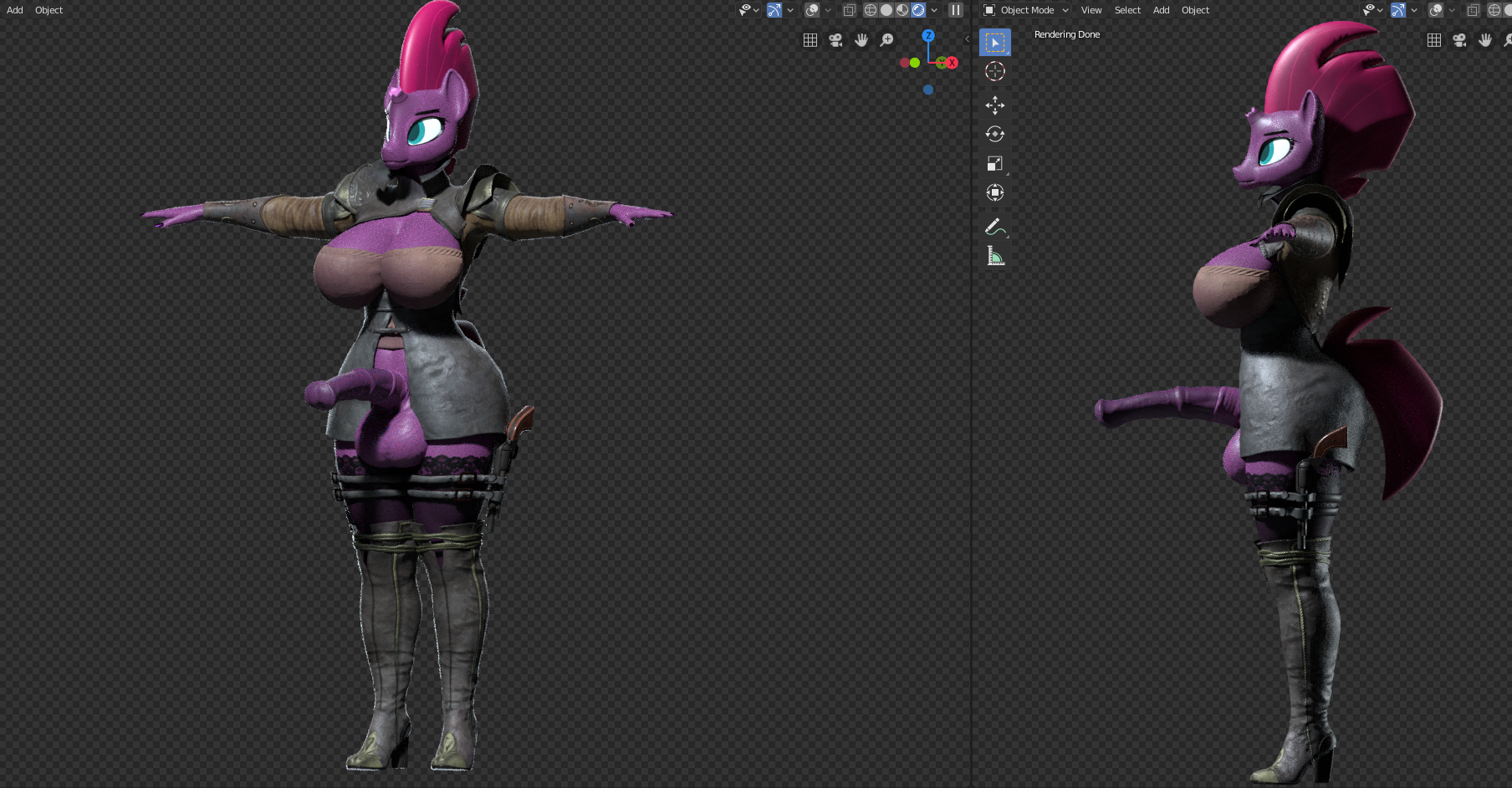Open right viewport selectability and visibility dropdown

(x=1373, y=10)
